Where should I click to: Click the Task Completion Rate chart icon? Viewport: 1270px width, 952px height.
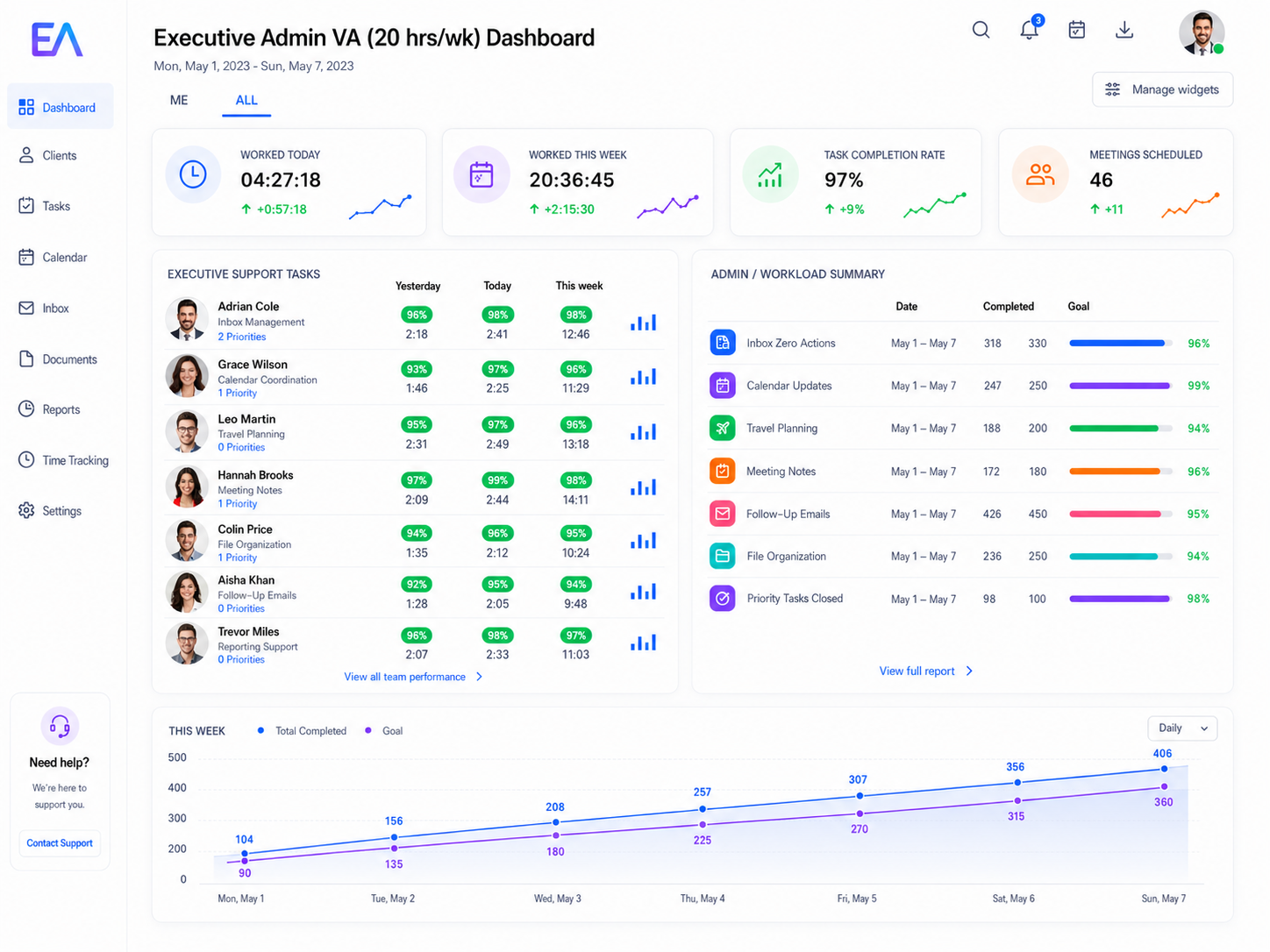[x=770, y=174]
